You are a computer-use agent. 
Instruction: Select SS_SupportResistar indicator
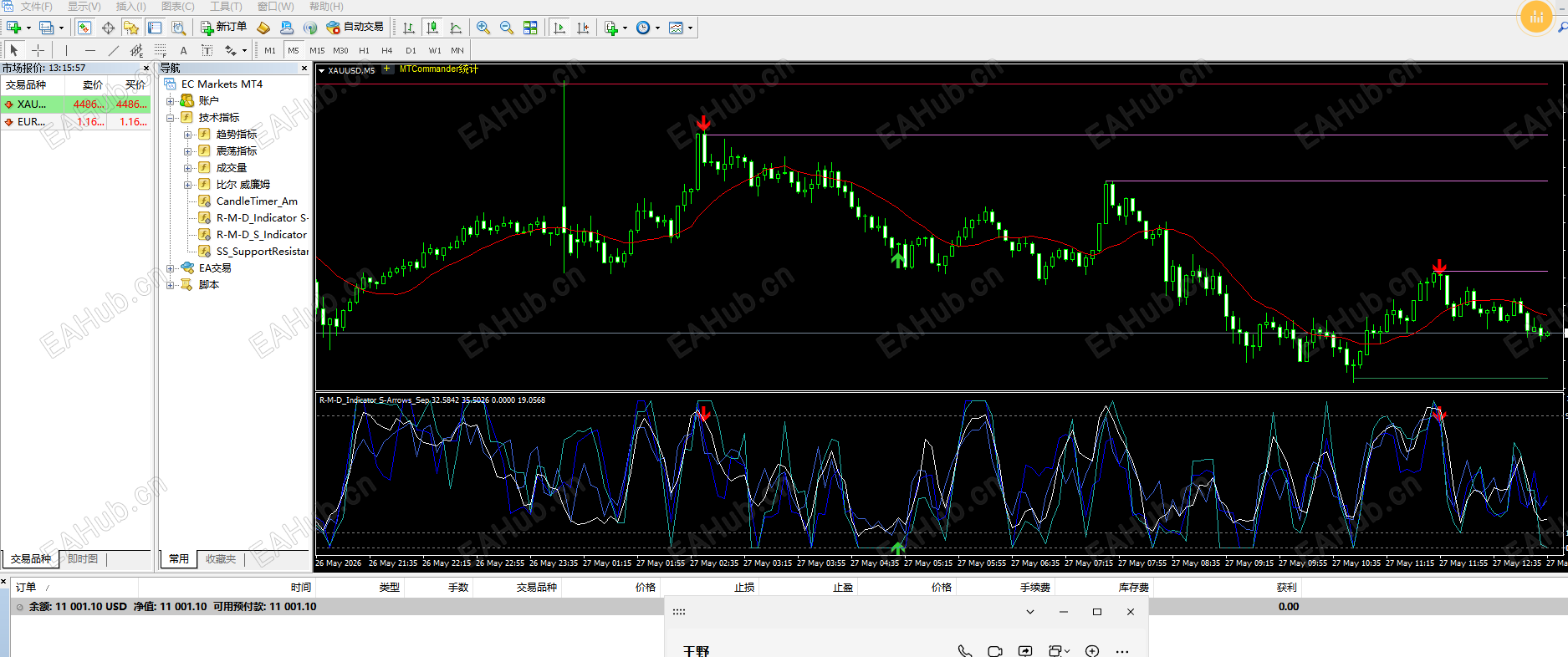point(262,252)
